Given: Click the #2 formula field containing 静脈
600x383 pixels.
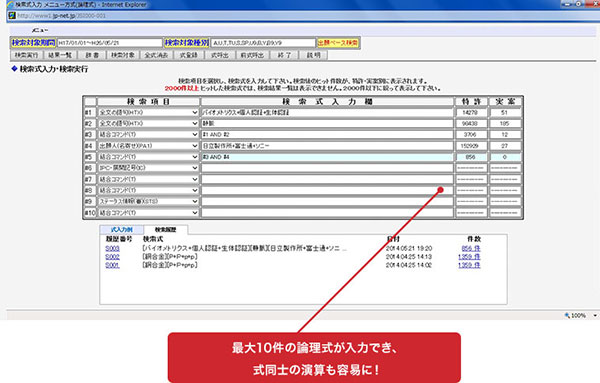Looking at the screenshot, I should 327,124.
